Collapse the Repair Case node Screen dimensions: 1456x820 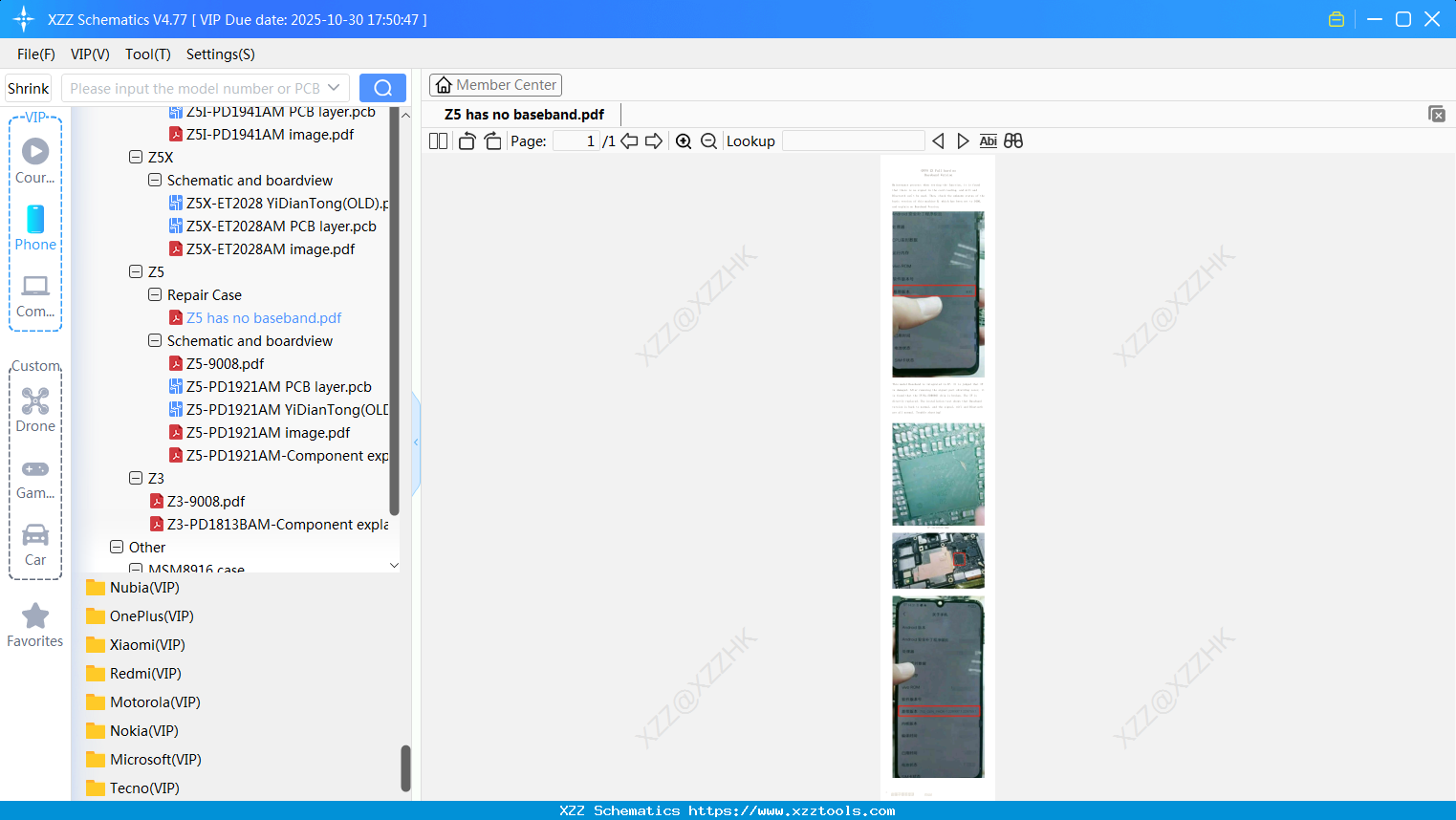click(x=155, y=294)
